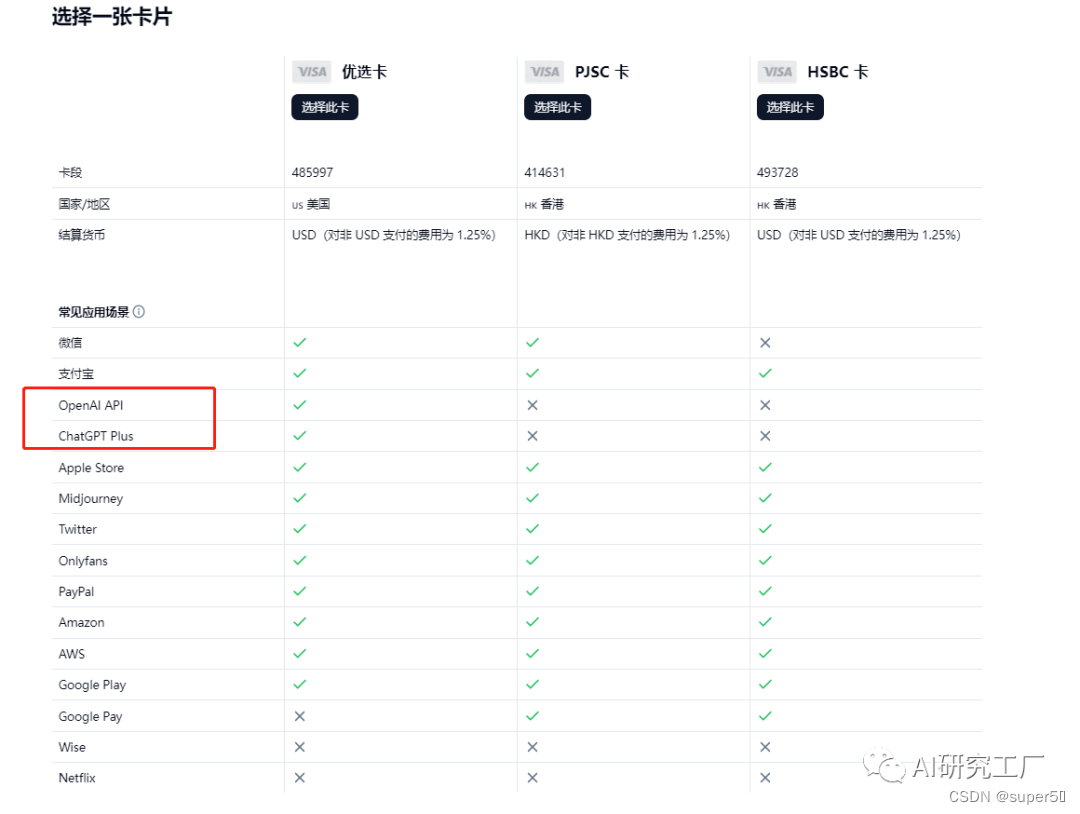
Task: Click the X mark for Netflix on 优选卡
Action: [299, 777]
